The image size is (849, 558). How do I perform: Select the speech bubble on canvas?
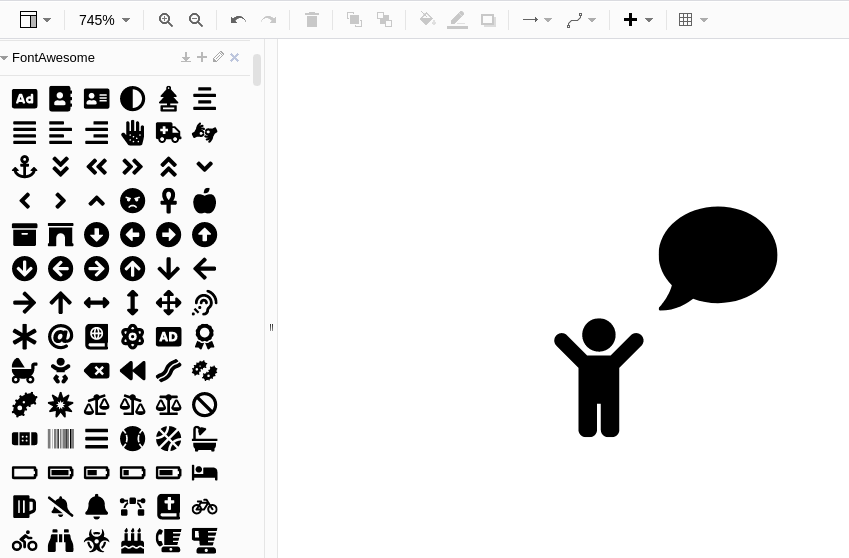(x=718, y=258)
